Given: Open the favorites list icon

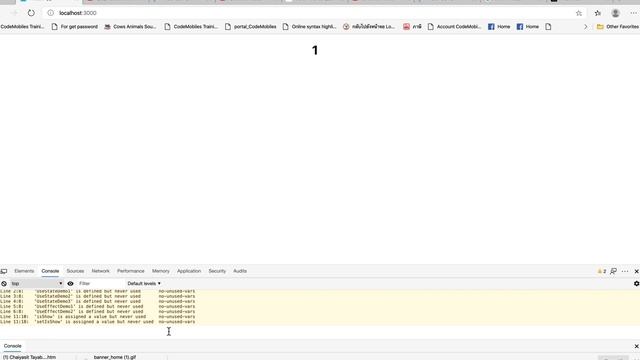Looking at the screenshot, I should (598, 13).
